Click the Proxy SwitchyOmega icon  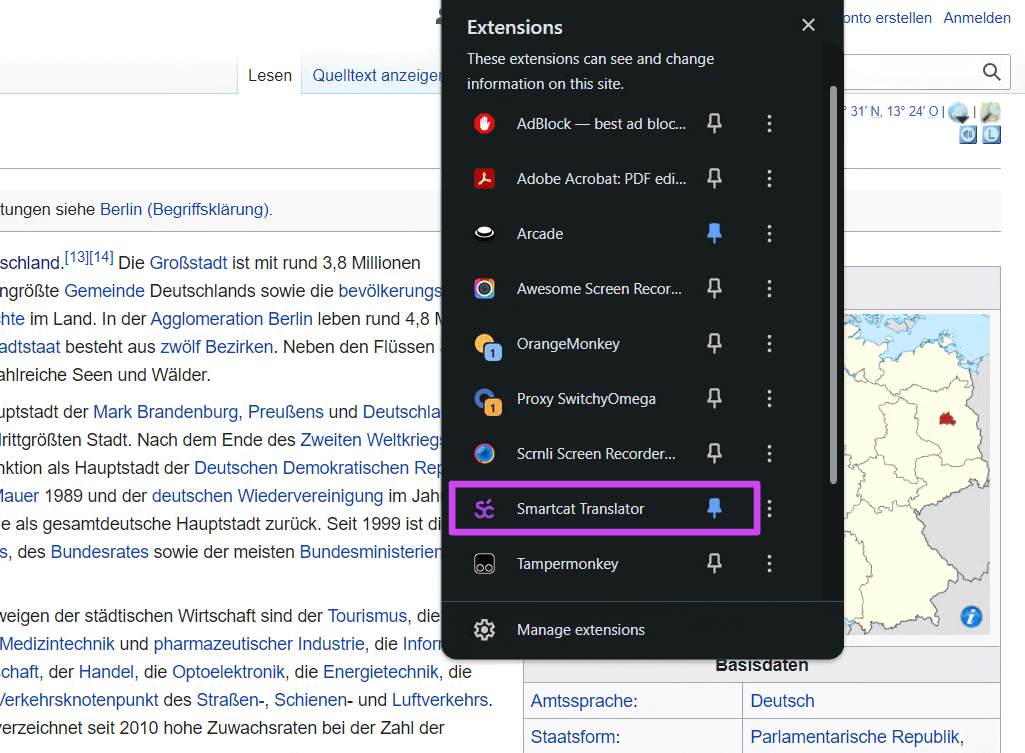pos(487,401)
